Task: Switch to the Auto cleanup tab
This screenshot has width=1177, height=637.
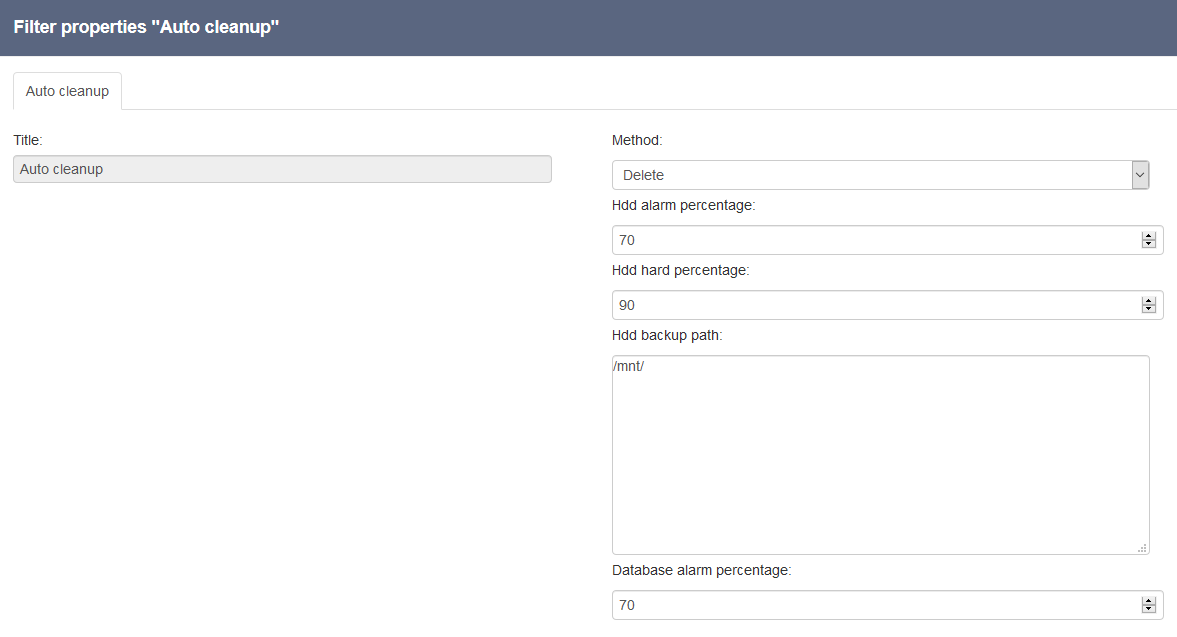Action: click(x=67, y=91)
